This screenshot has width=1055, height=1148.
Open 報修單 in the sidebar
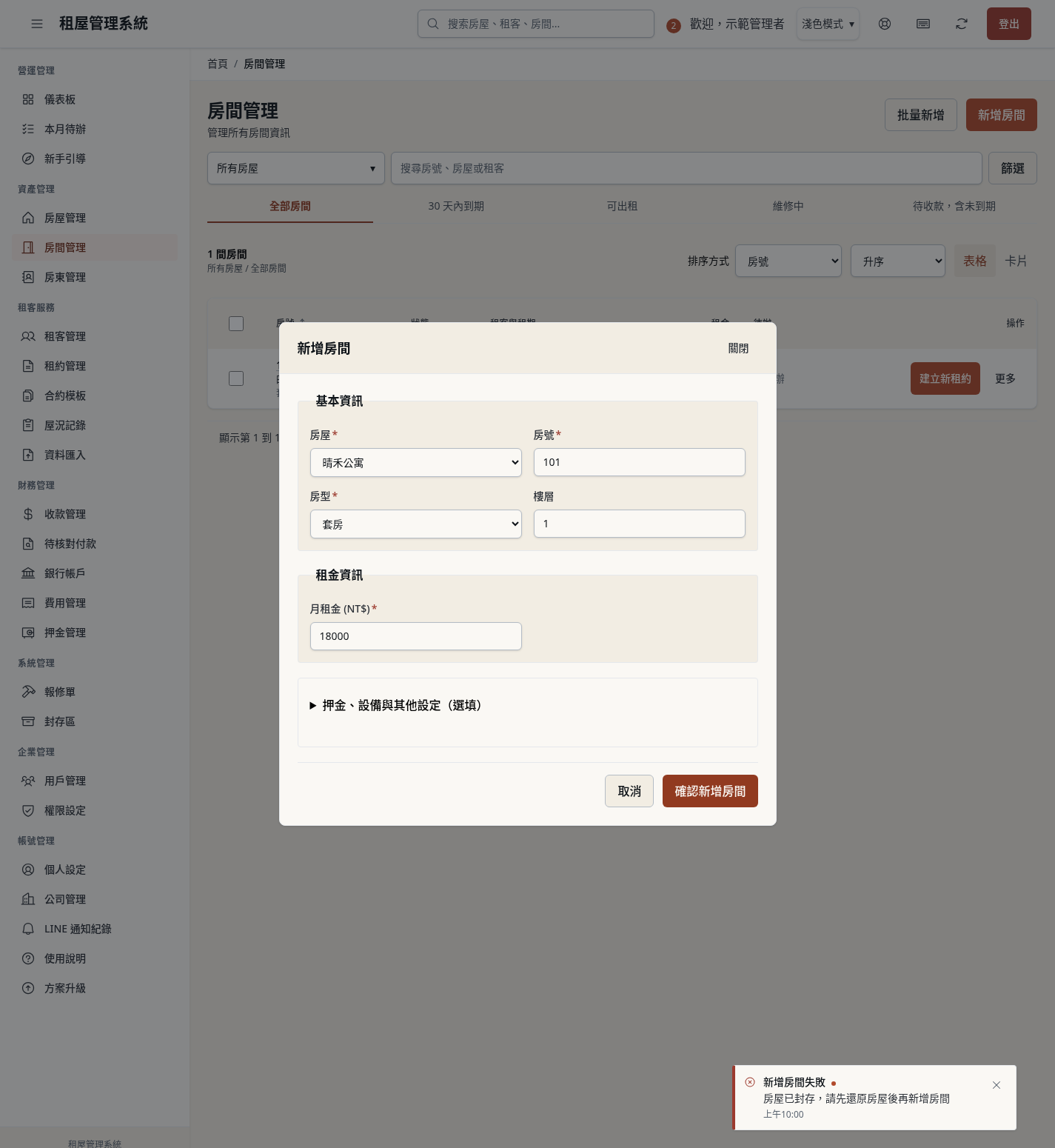coord(95,692)
